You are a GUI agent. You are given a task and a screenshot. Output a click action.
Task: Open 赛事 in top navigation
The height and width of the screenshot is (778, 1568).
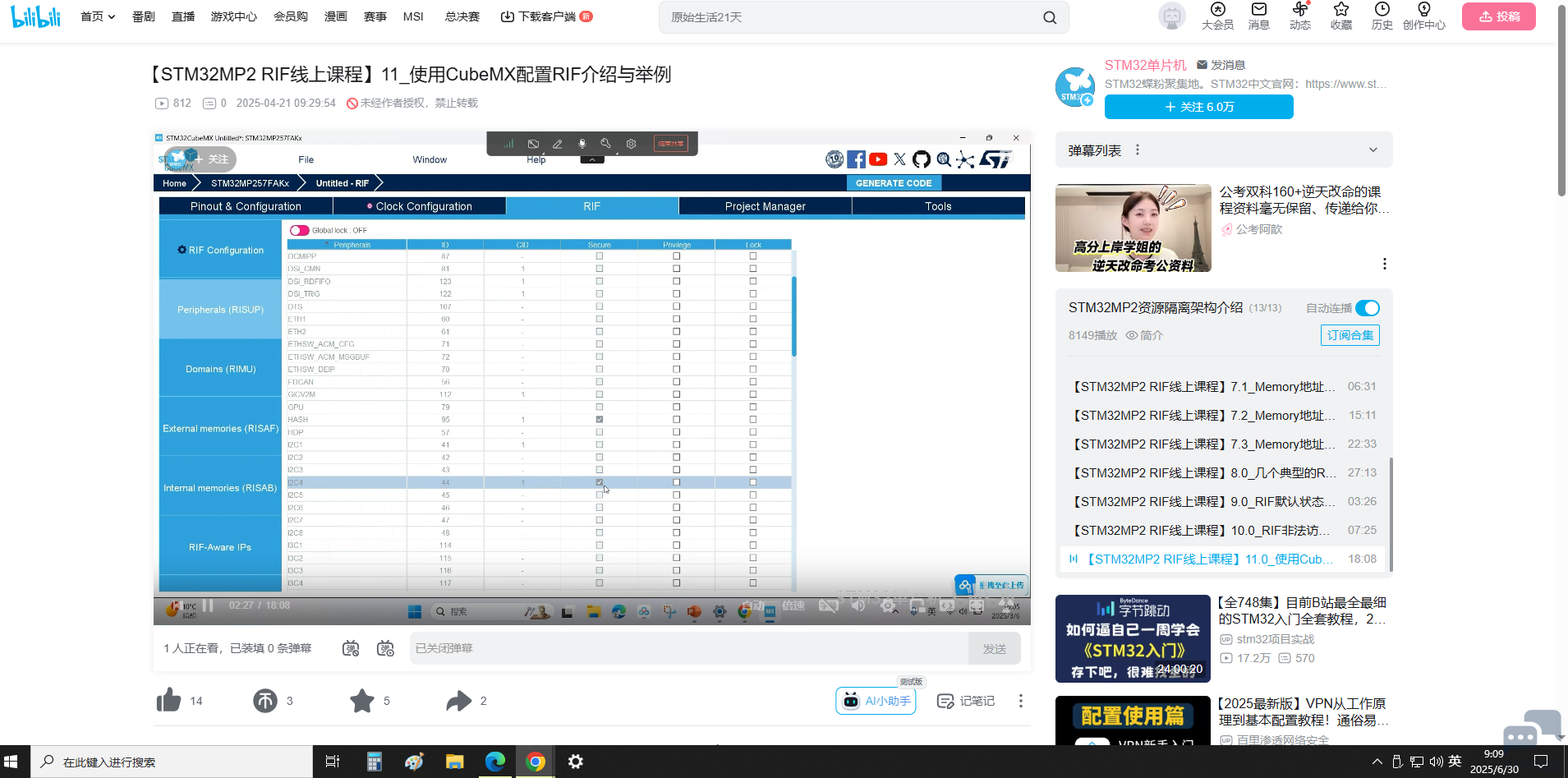point(375,16)
